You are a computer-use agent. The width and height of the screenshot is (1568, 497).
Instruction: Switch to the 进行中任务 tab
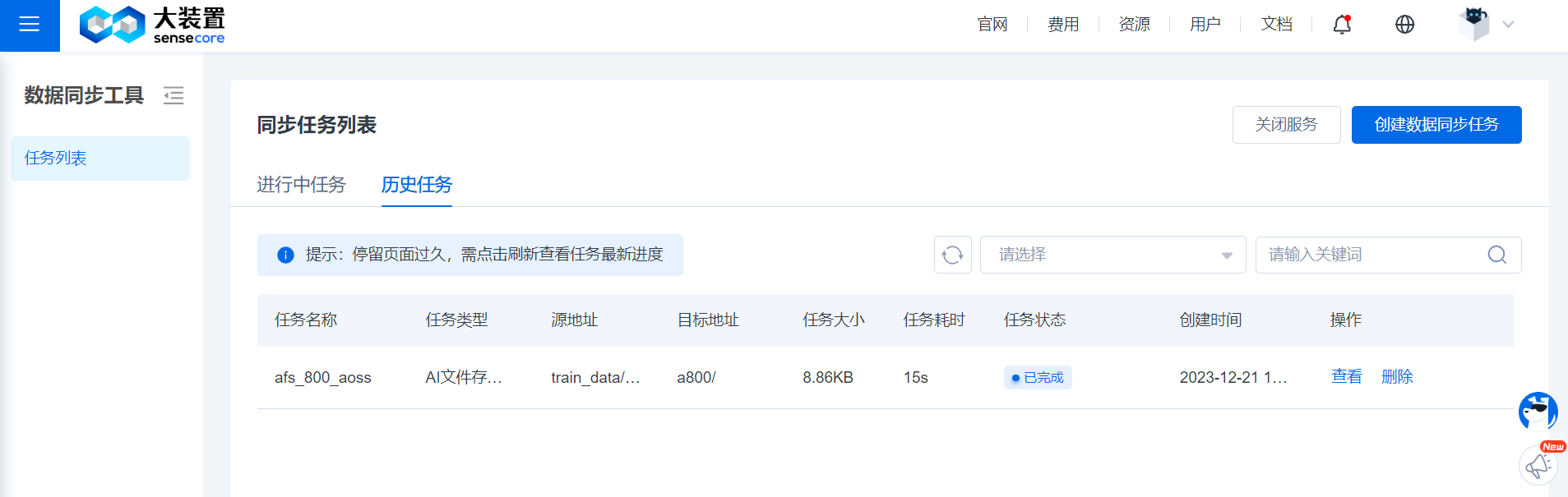coord(301,185)
